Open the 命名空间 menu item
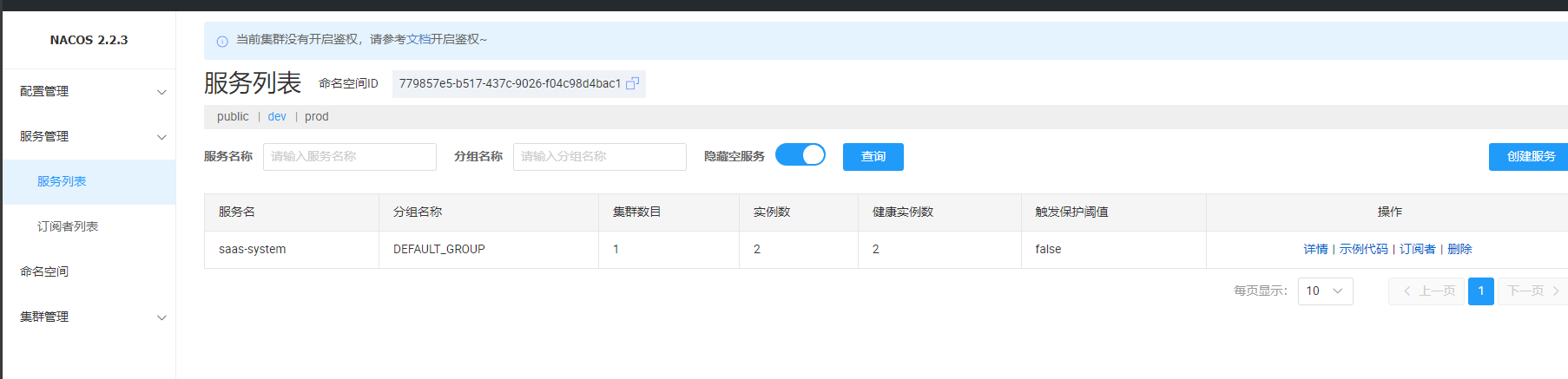This screenshot has width=1568, height=379. point(44,271)
